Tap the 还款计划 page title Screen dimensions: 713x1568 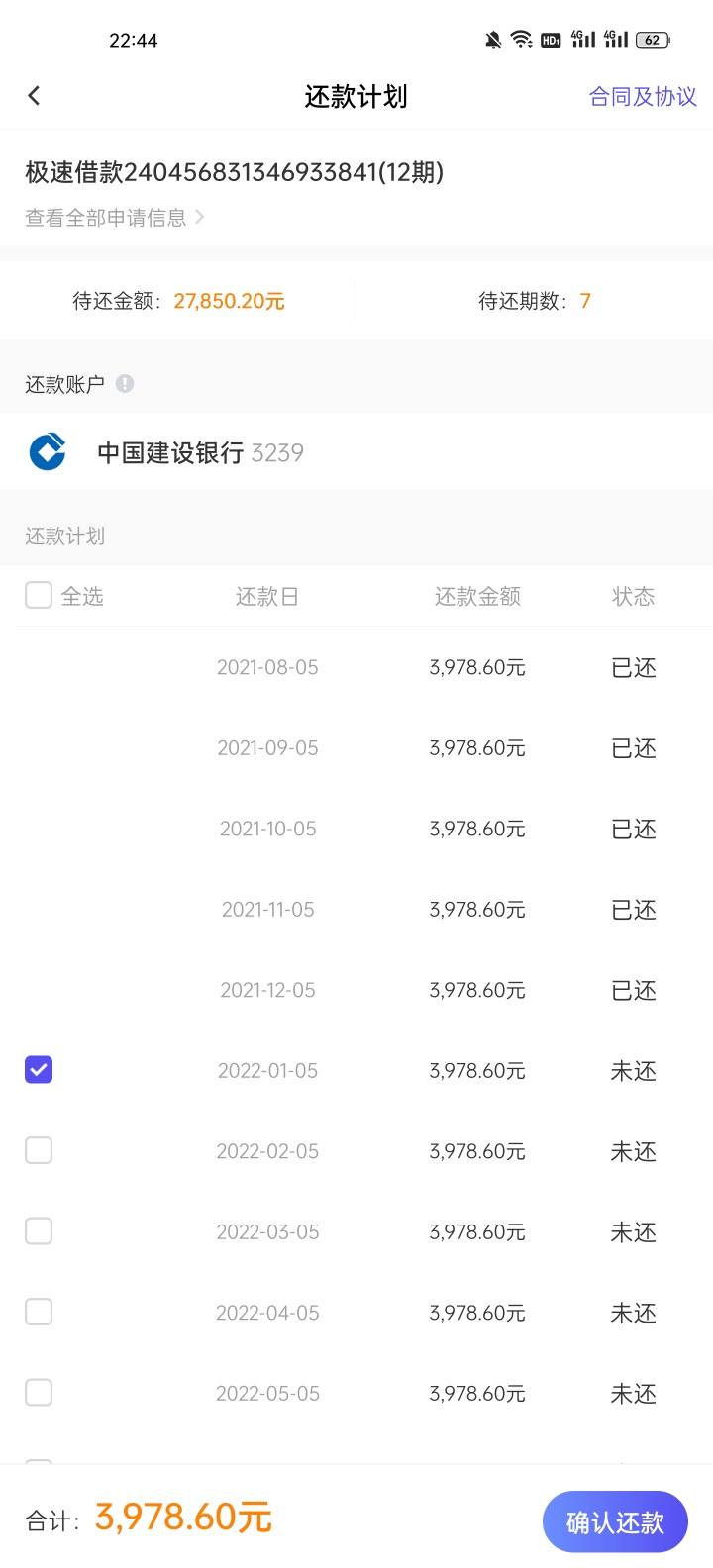[356, 96]
